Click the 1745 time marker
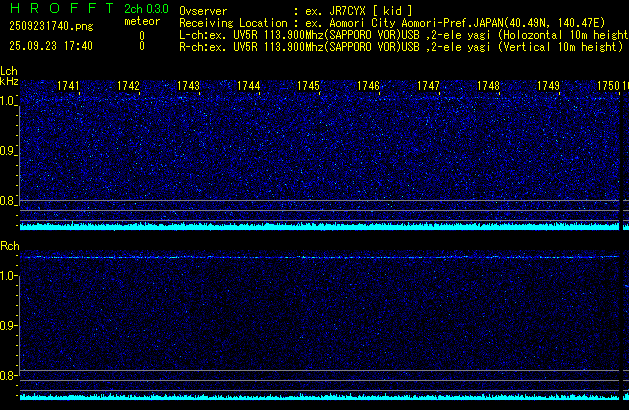 point(308,87)
